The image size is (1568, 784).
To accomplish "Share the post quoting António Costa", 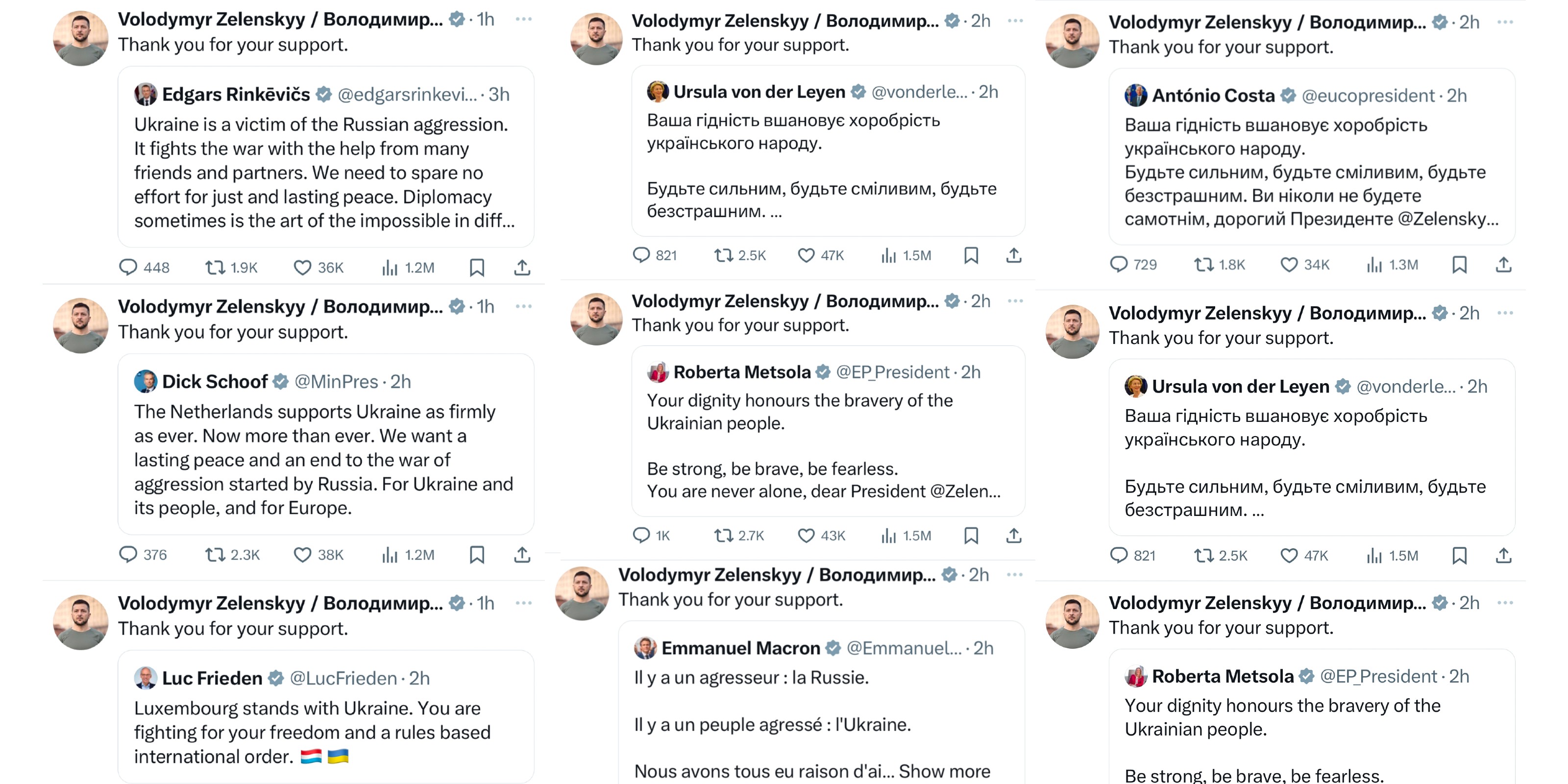I will click(1503, 265).
